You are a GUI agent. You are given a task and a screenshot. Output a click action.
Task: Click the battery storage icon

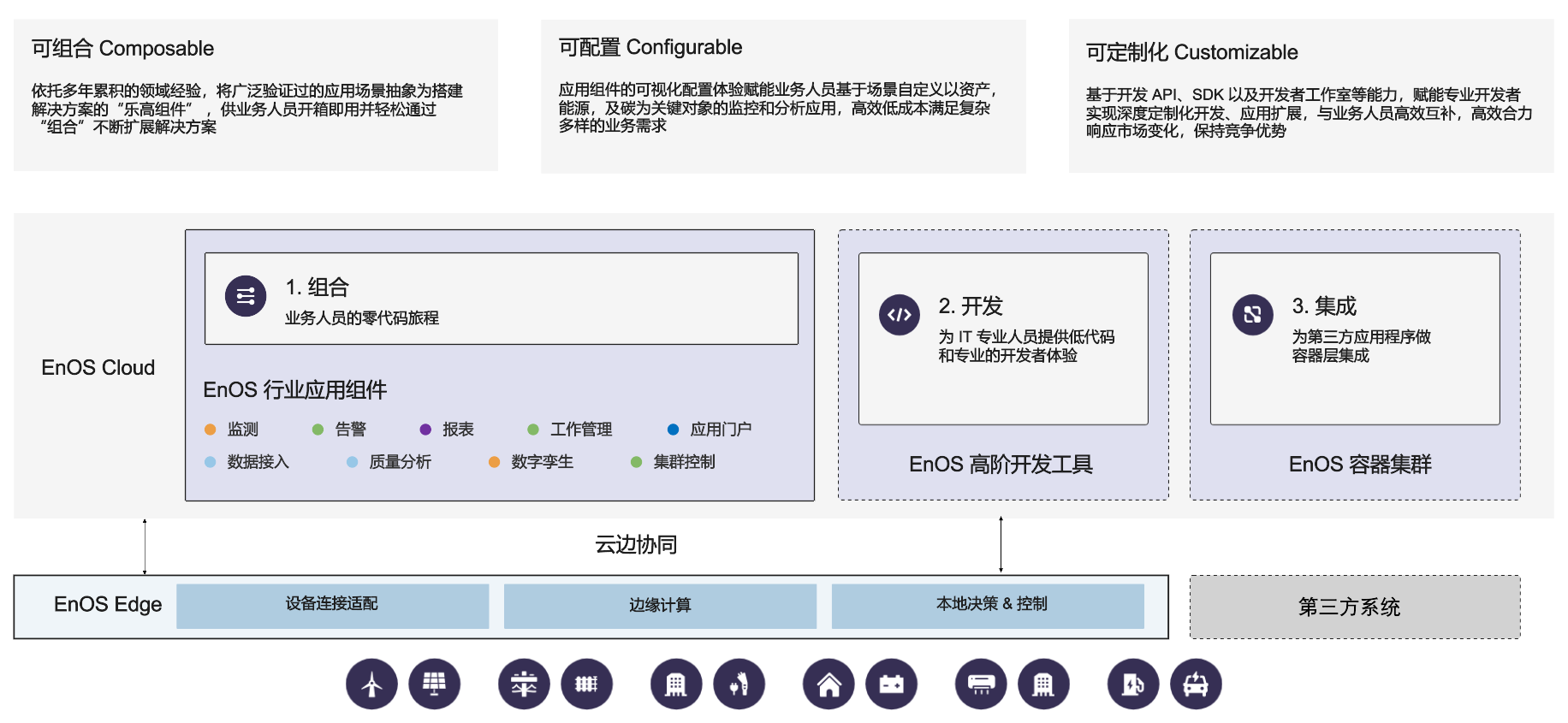click(892, 684)
